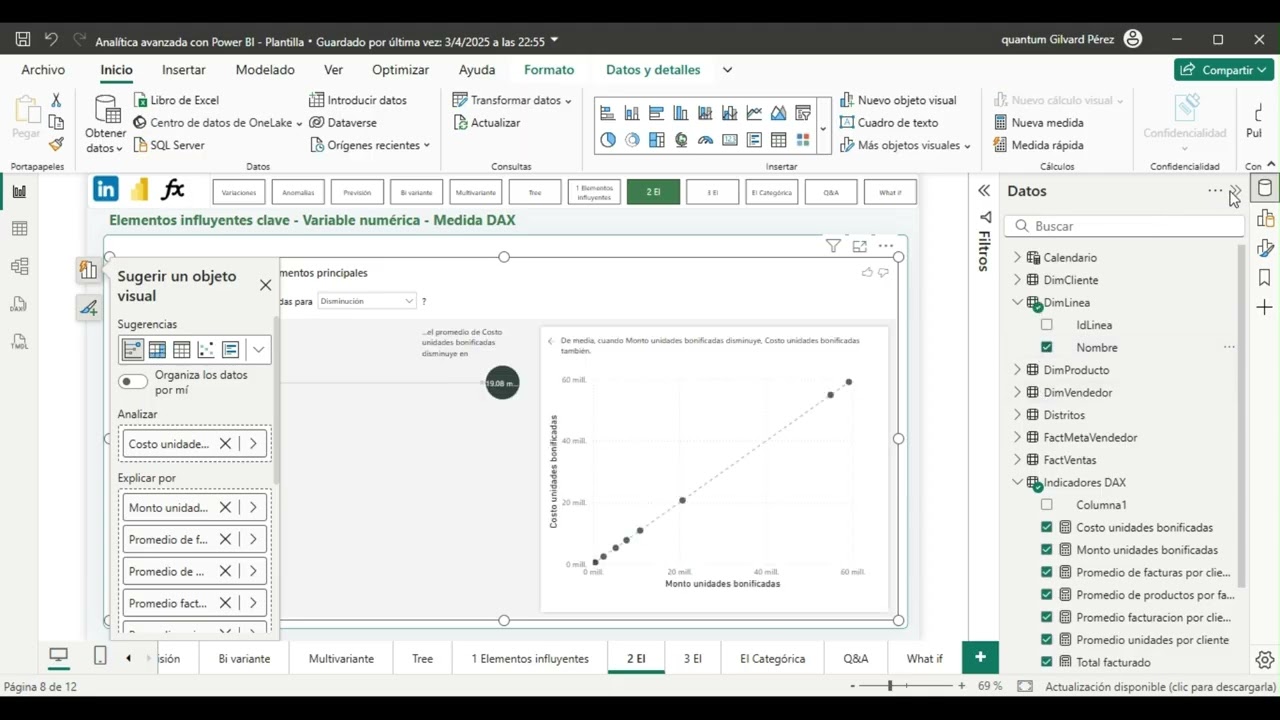Uncheck Costo unidades bonificadas checkbox
Screen dimensions: 1280x720
point(1047,527)
